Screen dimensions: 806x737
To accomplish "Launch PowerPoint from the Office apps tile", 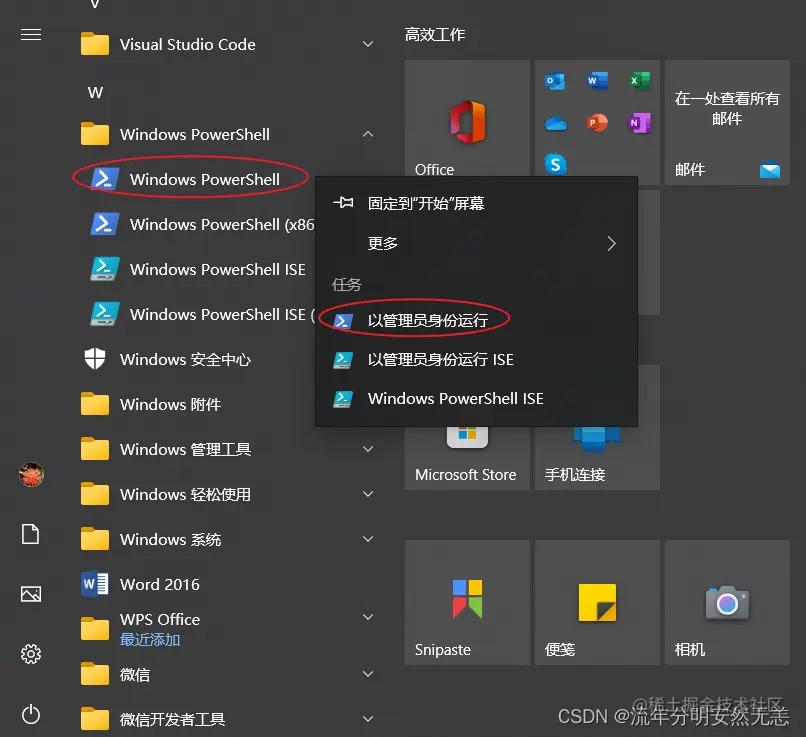I will click(x=597, y=123).
